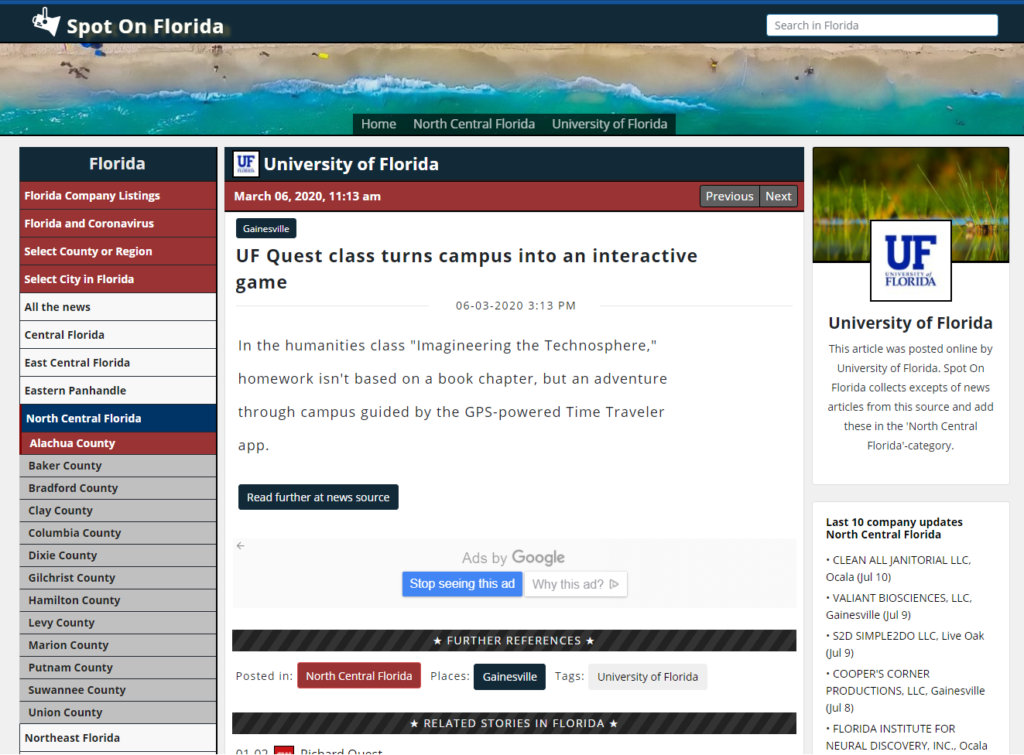Go to North Central Florida breadcrumb
This screenshot has height=755, width=1024.
click(x=474, y=124)
